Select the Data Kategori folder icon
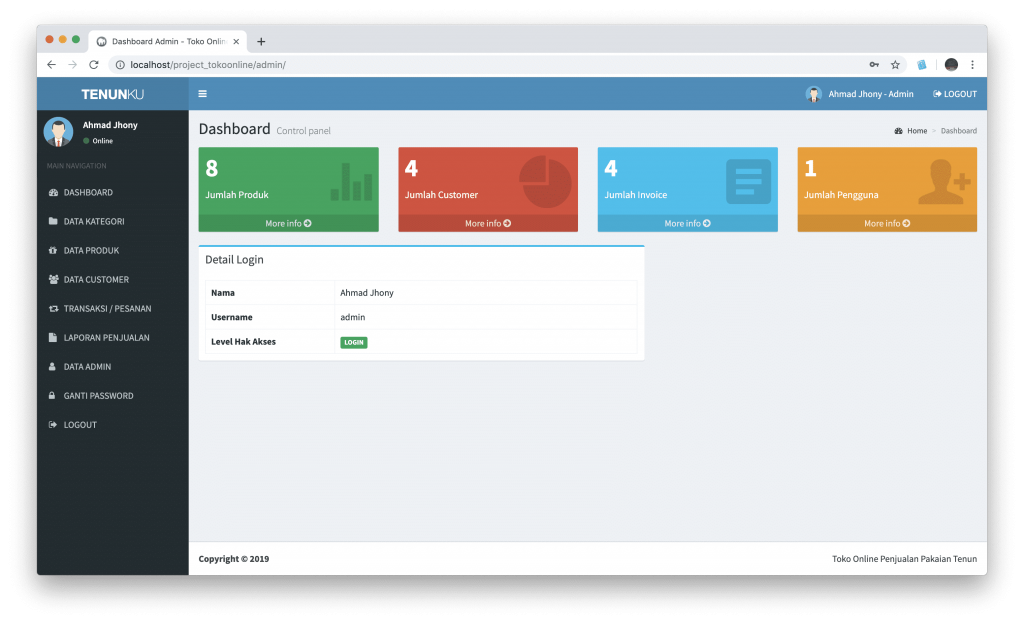This screenshot has width=1024, height=624. click(53, 221)
